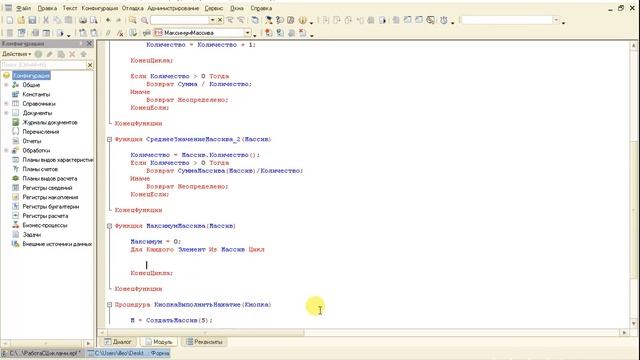
Task: Click the Business processes icon
Action: point(16,225)
